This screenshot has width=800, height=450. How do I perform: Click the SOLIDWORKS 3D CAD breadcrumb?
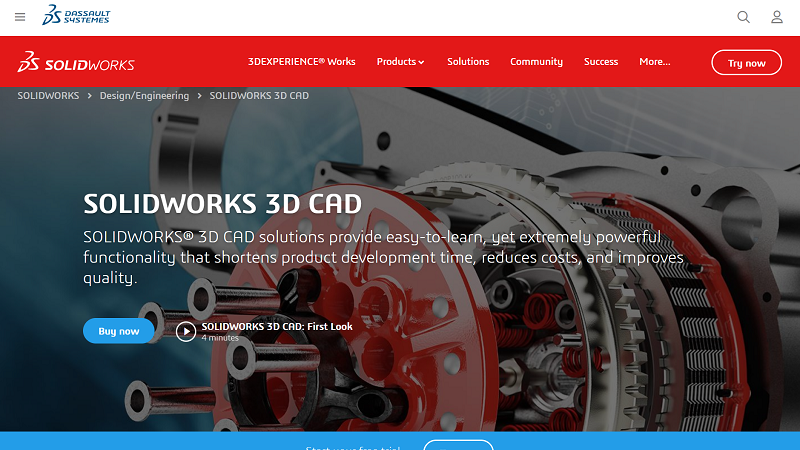259,96
